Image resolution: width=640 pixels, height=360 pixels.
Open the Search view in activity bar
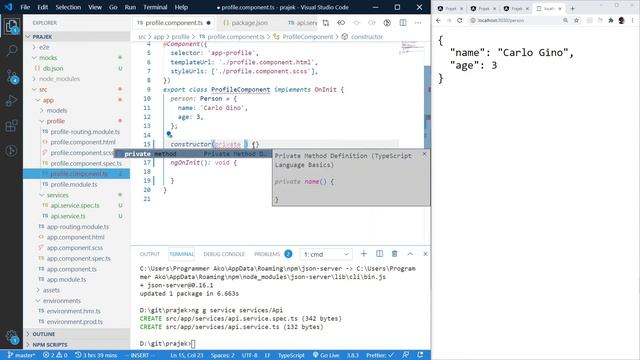[11, 51]
